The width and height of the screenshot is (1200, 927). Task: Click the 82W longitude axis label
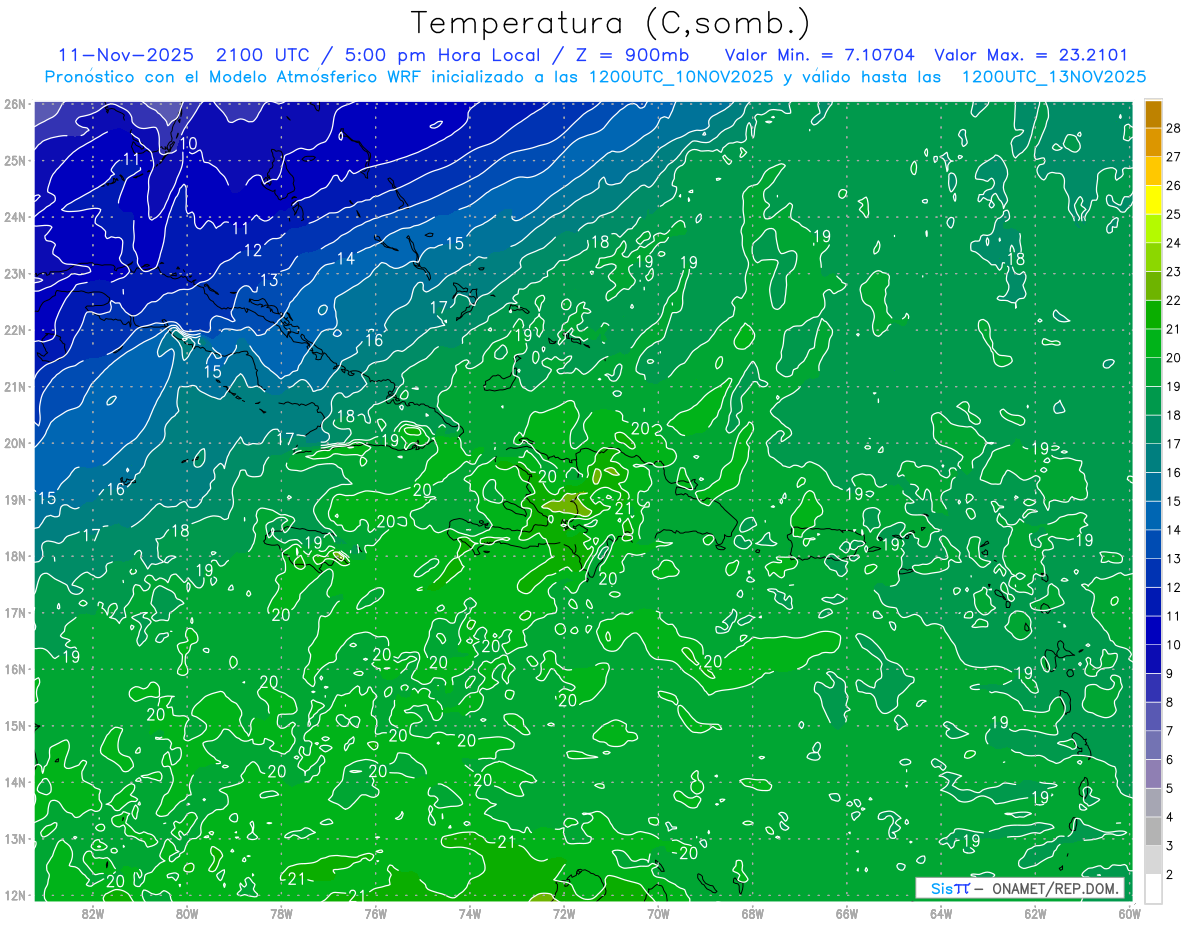(93, 913)
